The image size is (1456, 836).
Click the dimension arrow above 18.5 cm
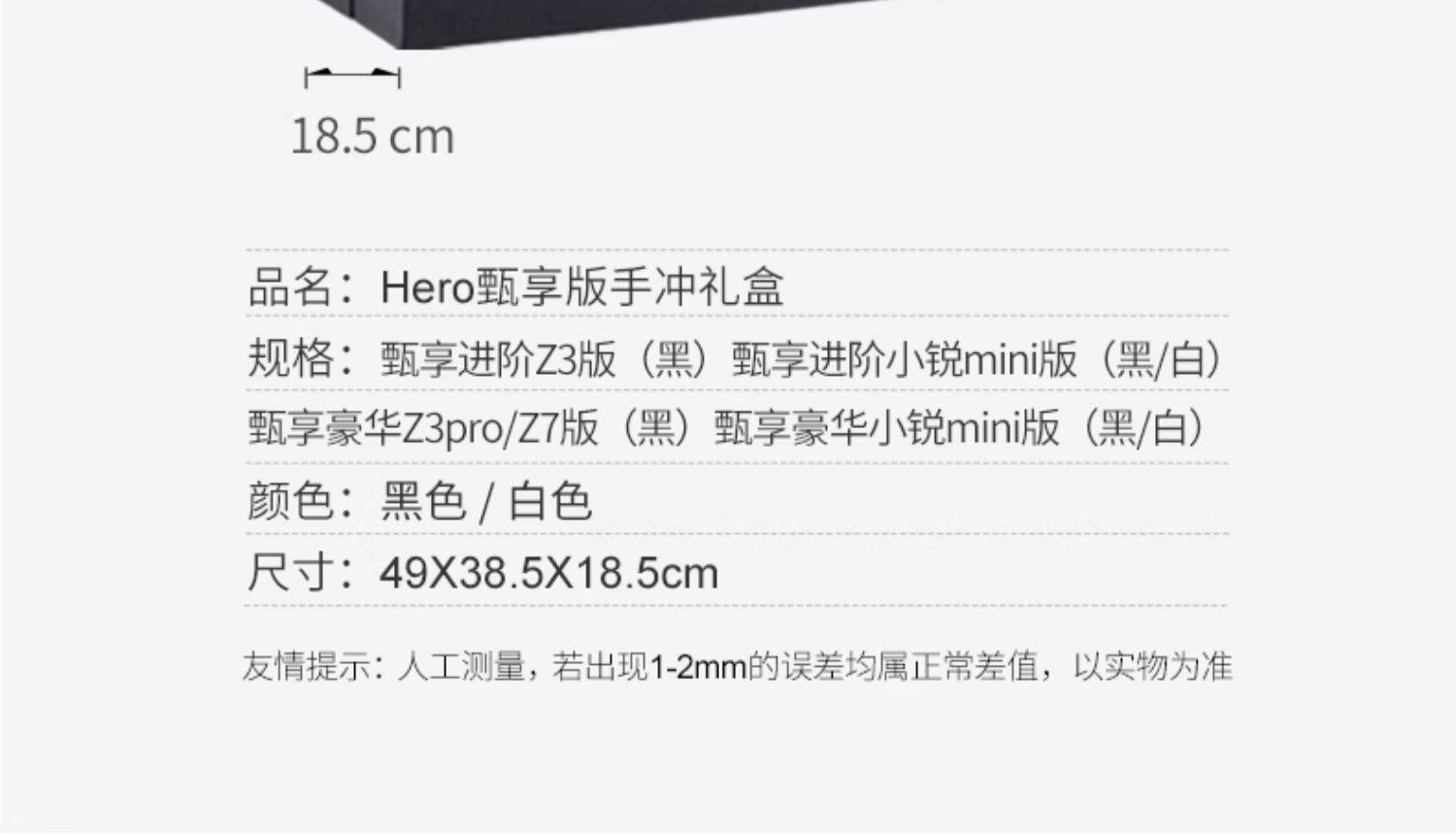pyautogui.click(x=352, y=77)
